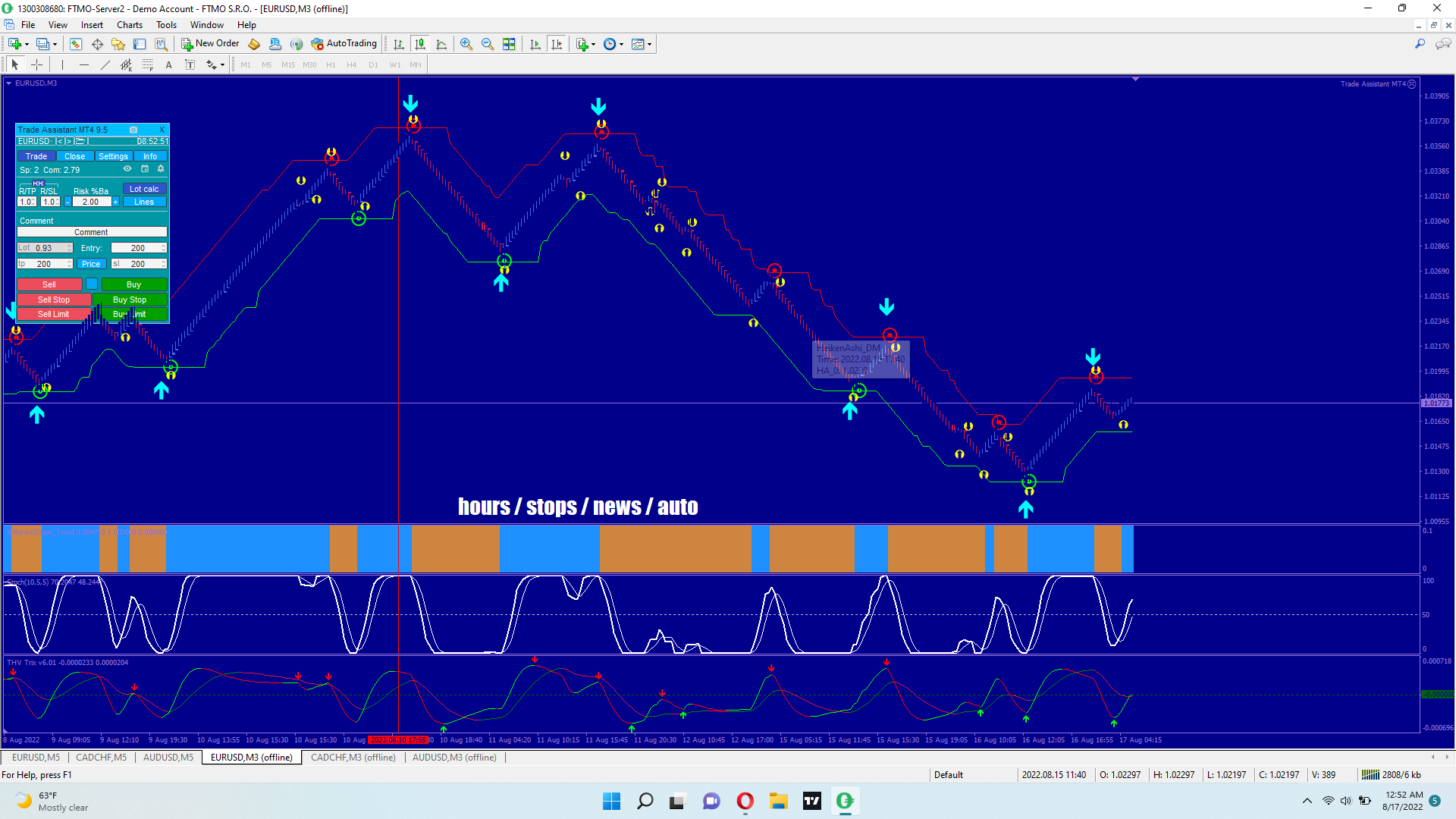
Task: Switch to the CADCHF,M3 (offline) tab
Action: coord(353,757)
